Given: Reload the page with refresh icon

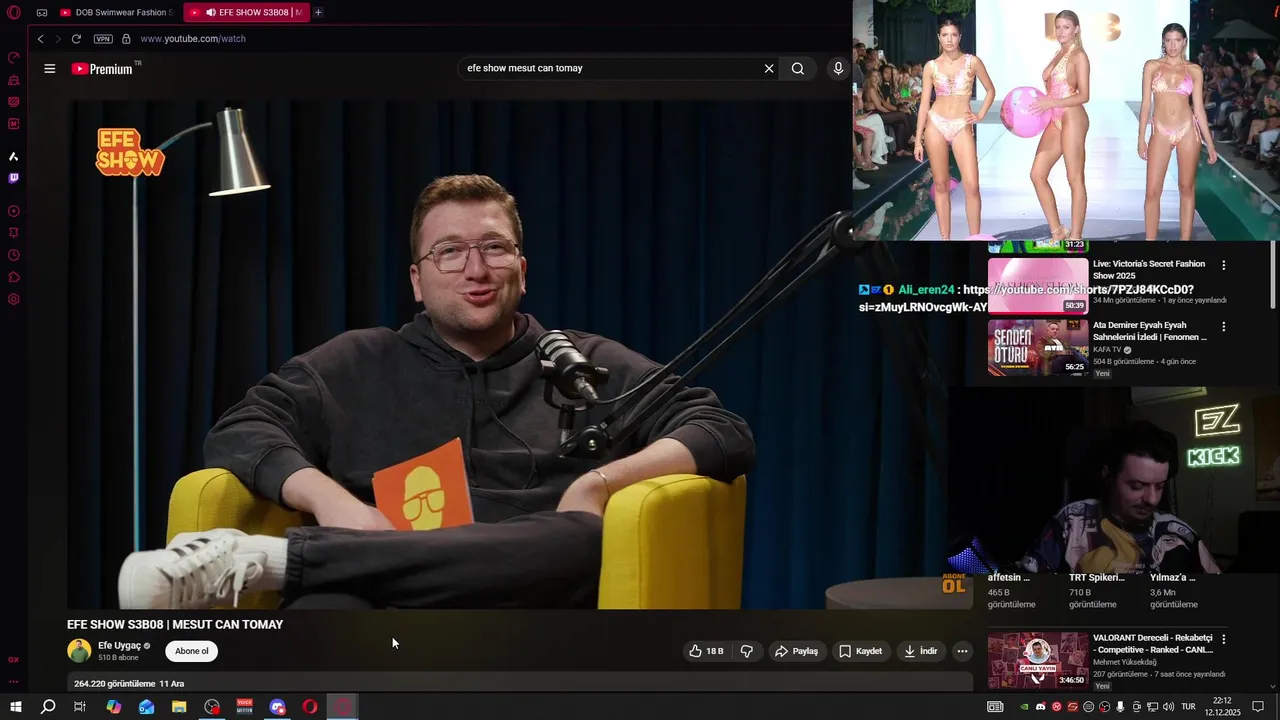Looking at the screenshot, I should click(x=76, y=39).
